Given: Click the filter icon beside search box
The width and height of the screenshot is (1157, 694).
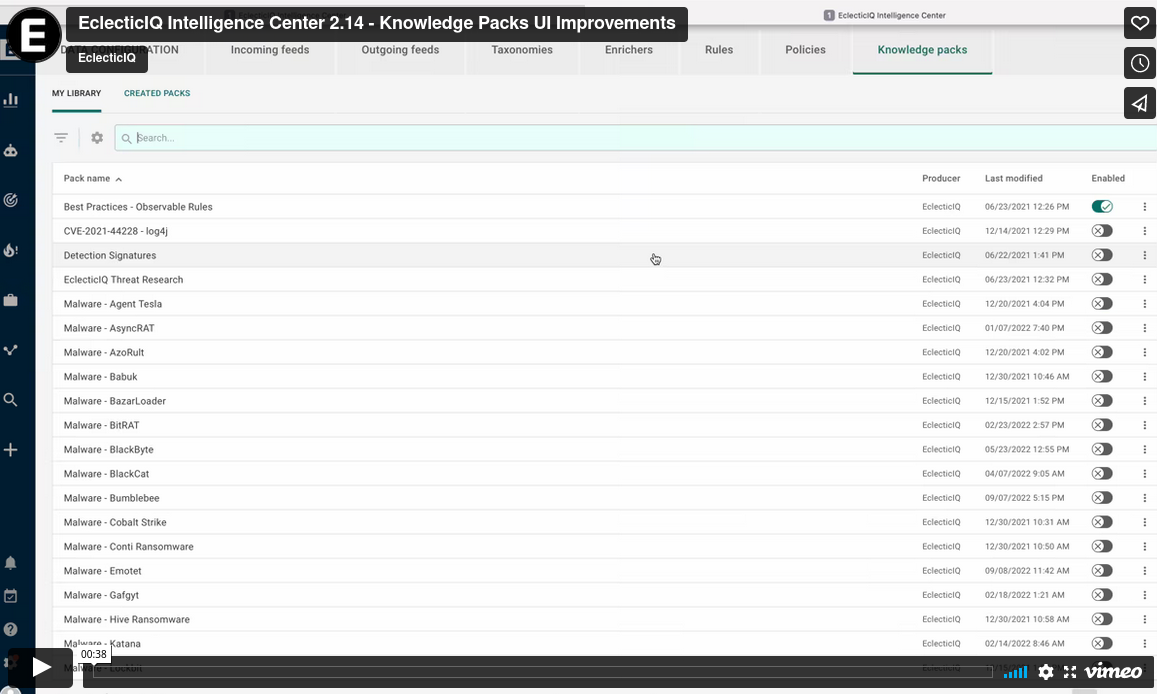Looking at the screenshot, I should (61, 138).
